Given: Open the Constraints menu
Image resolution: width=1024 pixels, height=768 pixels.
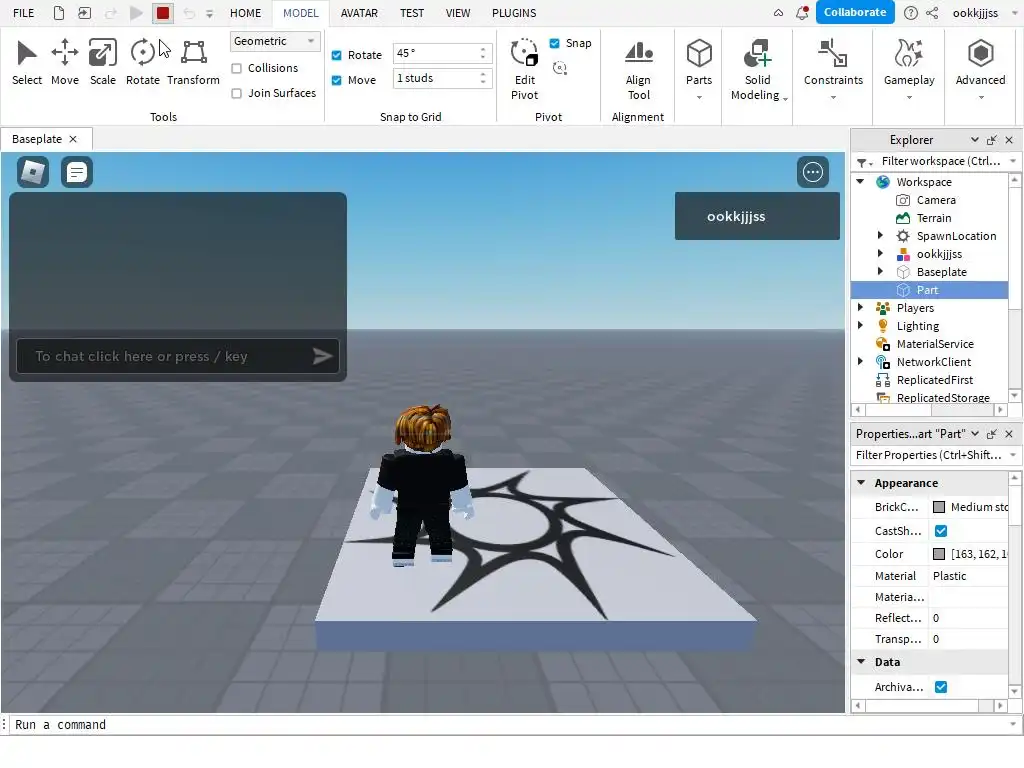Looking at the screenshot, I should click(833, 69).
